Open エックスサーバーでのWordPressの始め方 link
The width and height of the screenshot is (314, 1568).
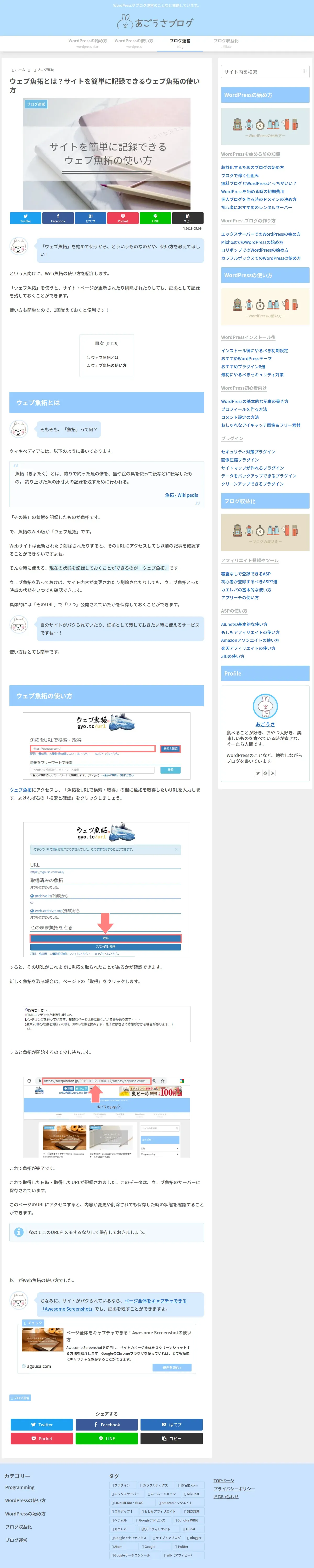(x=261, y=234)
